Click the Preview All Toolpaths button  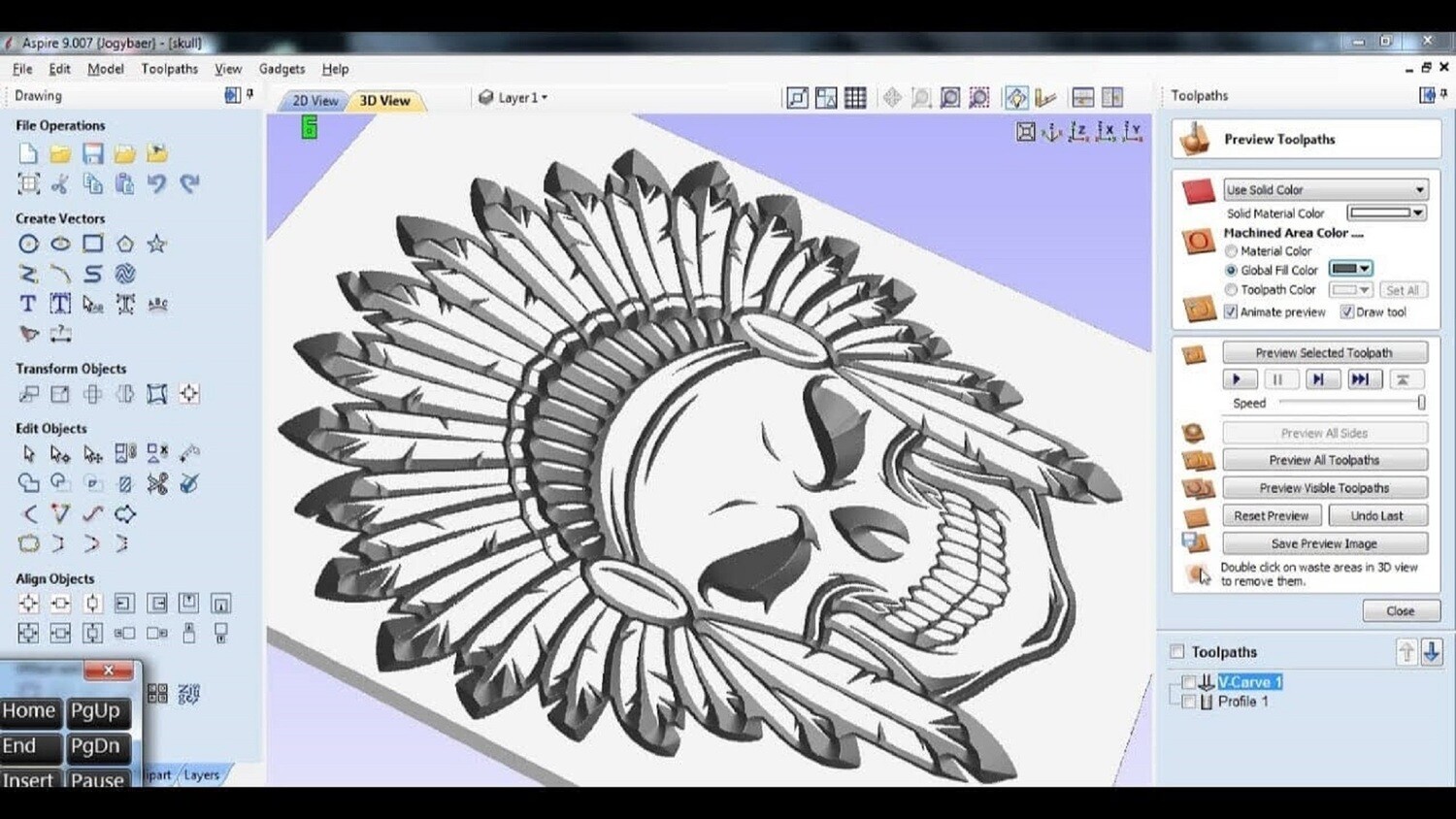1324,460
